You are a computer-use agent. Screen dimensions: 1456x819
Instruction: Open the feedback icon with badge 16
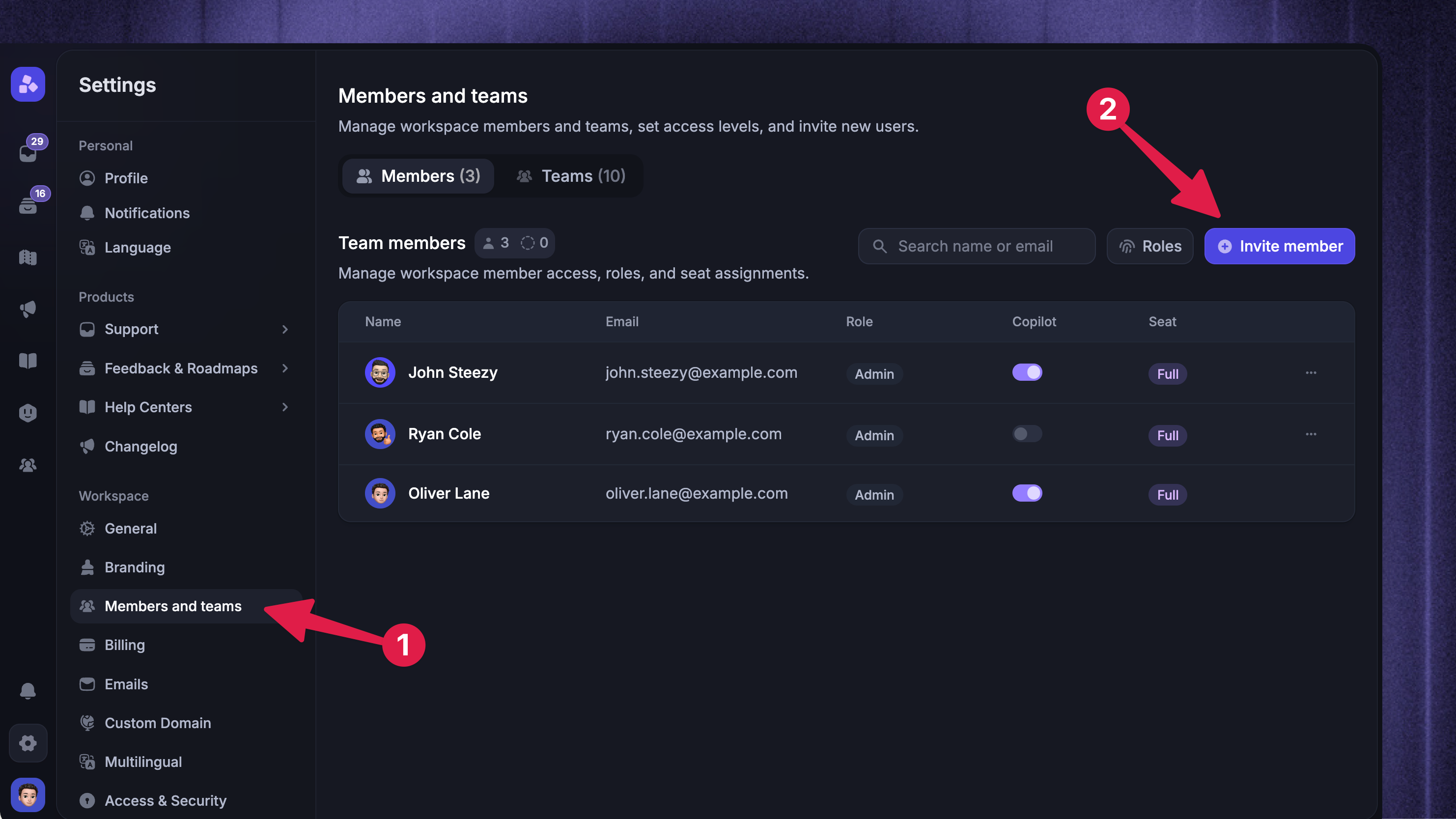(28, 204)
